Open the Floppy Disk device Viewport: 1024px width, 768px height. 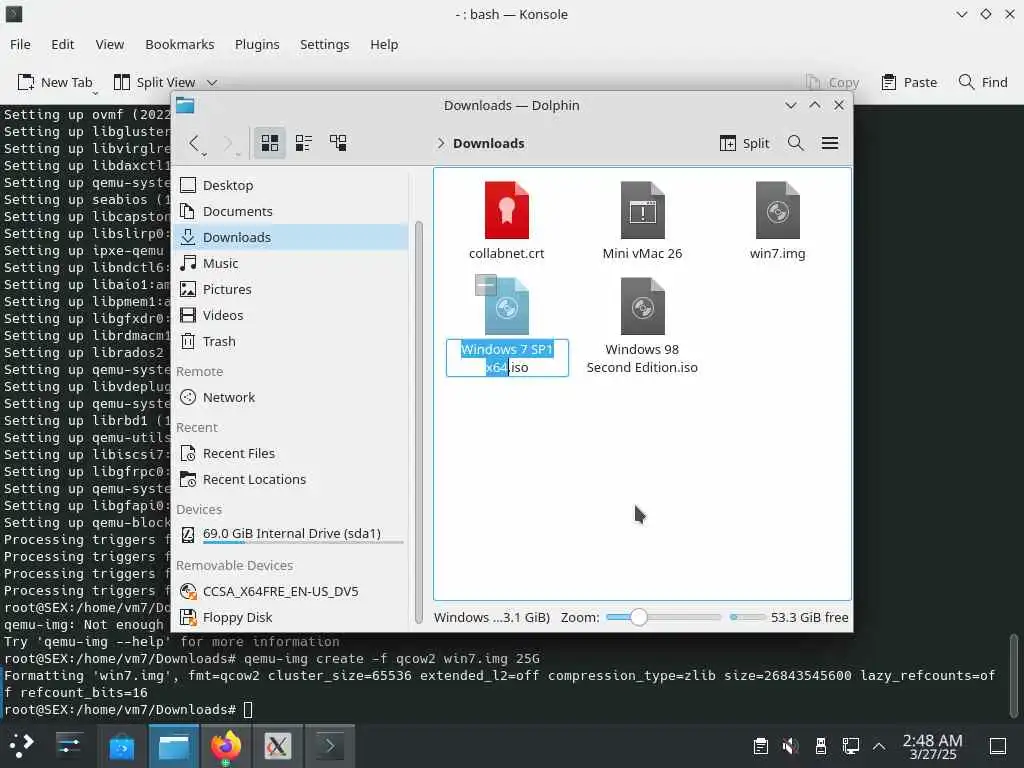(291, 618)
